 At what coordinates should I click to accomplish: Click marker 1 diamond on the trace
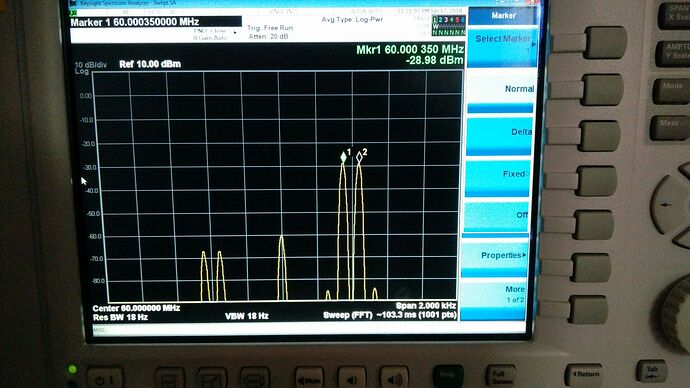tap(343, 157)
